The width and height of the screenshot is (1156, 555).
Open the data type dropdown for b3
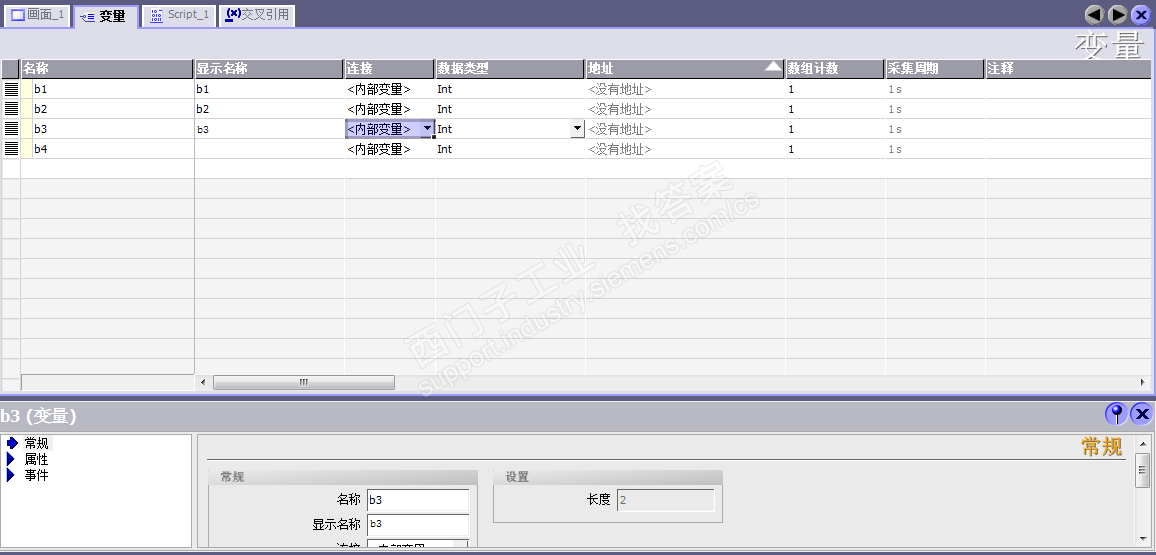tap(577, 129)
